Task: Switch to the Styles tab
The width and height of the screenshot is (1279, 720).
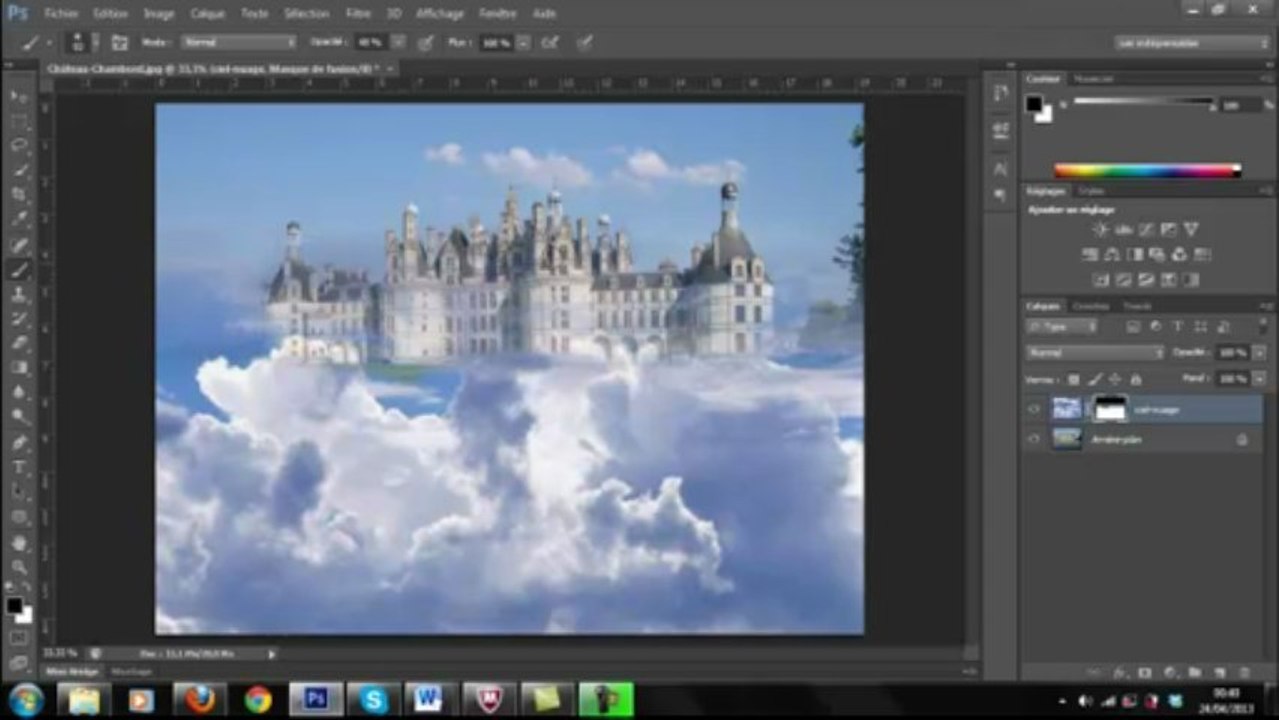Action: coord(1091,190)
